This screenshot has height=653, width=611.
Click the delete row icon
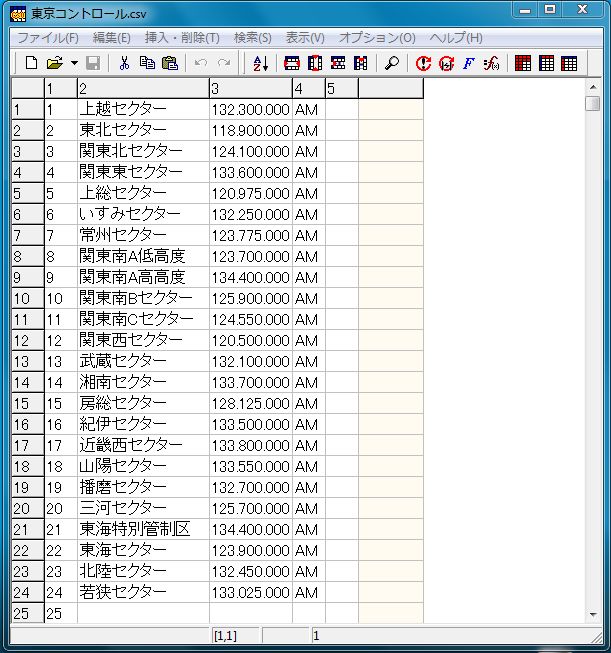338,63
